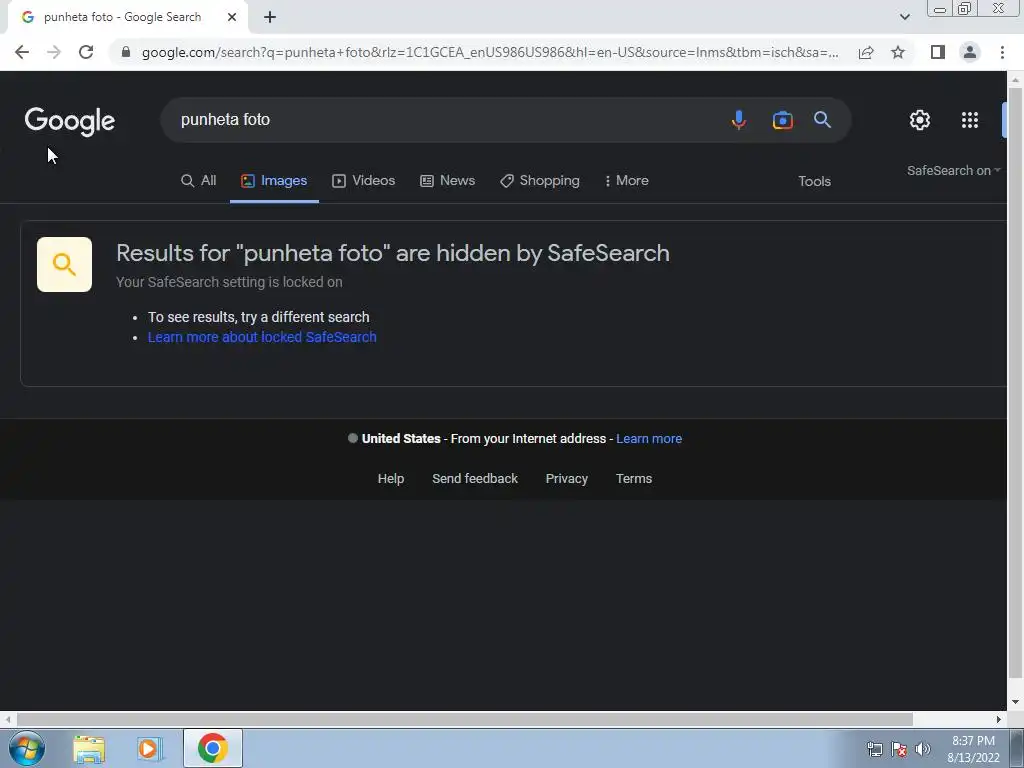Open the Privacy footer link
This screenshot has width=1024, height=768.
(x=567, y=479)
